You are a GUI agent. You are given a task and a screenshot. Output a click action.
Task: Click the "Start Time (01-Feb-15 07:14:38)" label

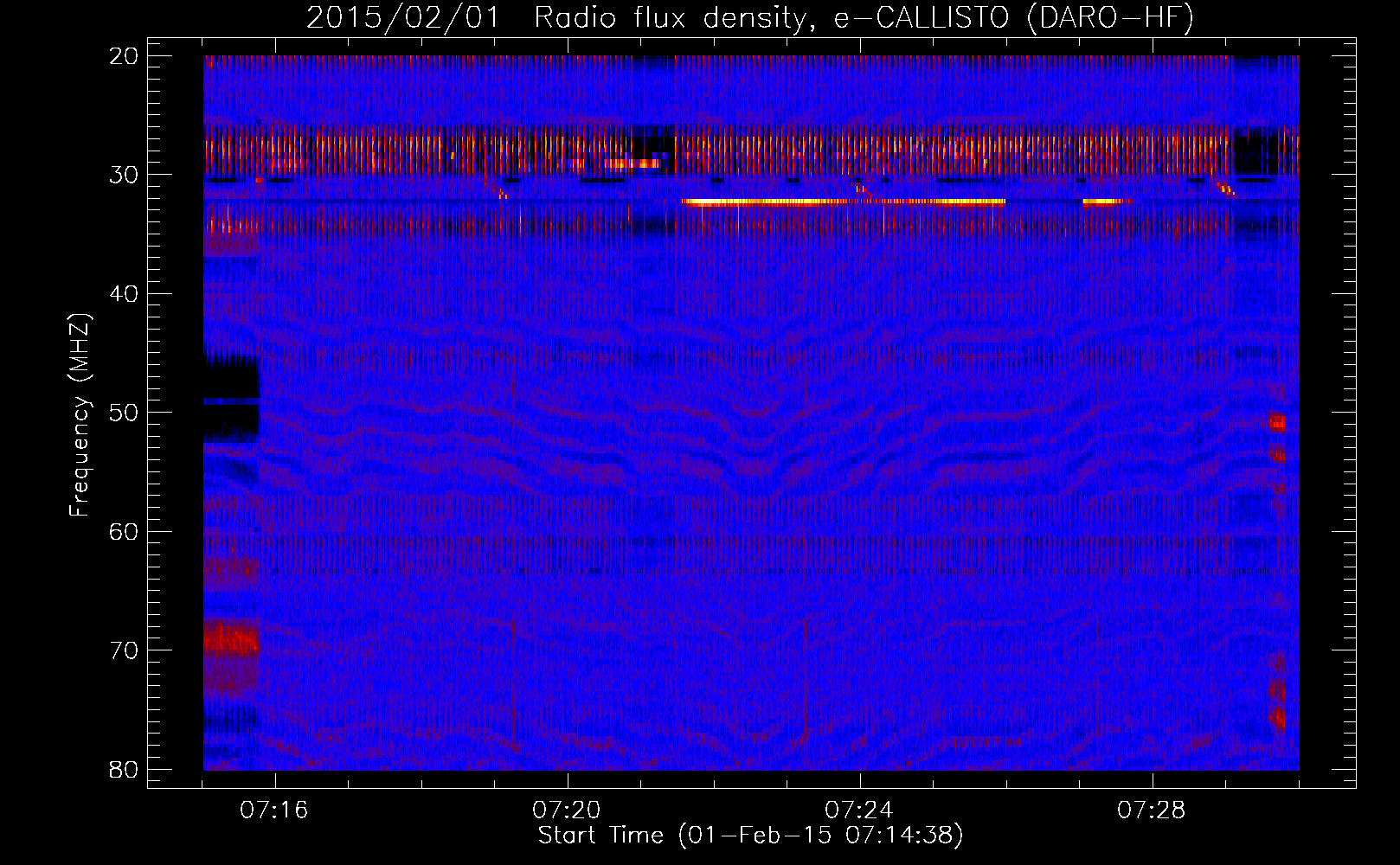coord(750,836)
